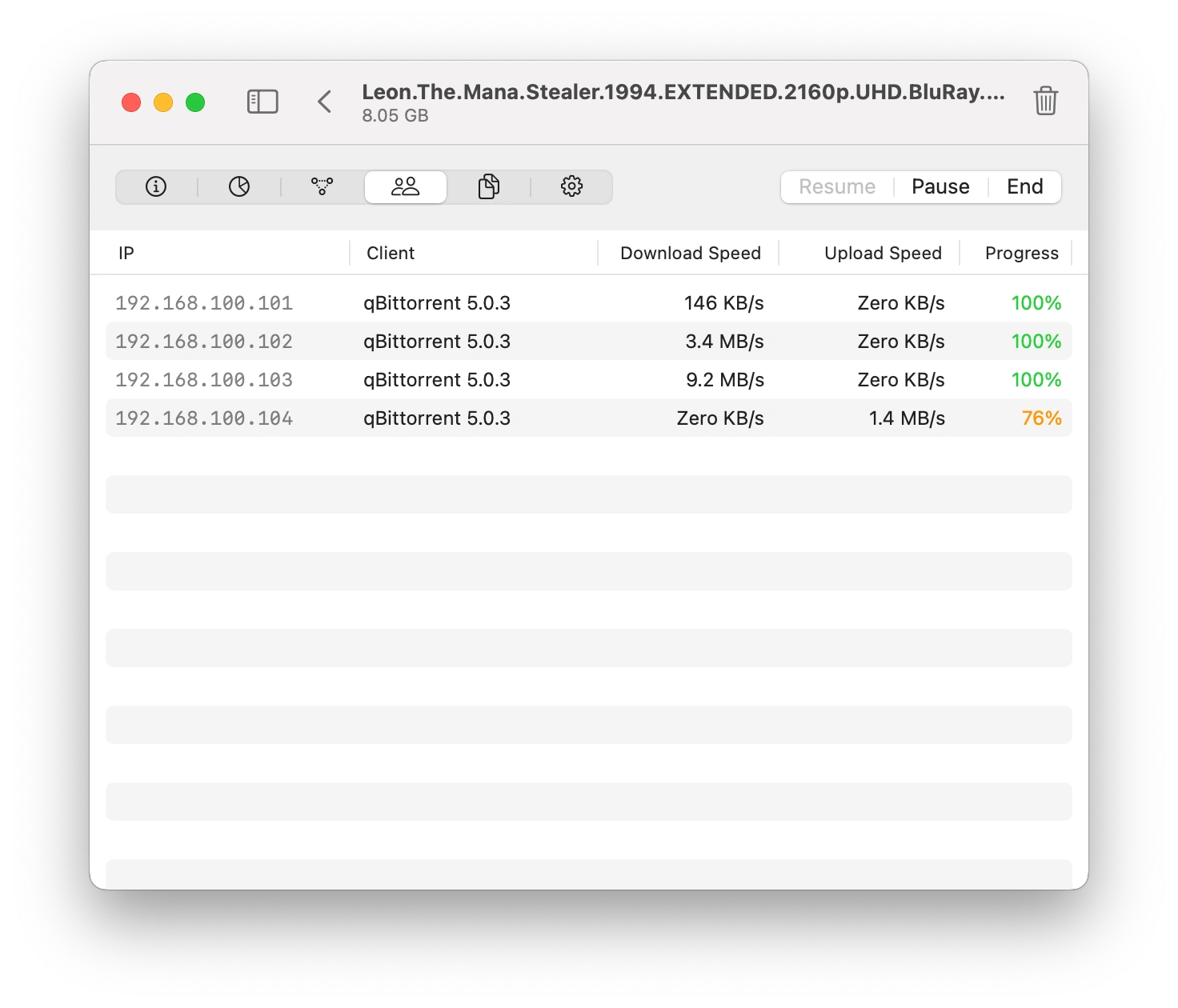
Task: Sort by the Progress column header
Action: 1021,254
